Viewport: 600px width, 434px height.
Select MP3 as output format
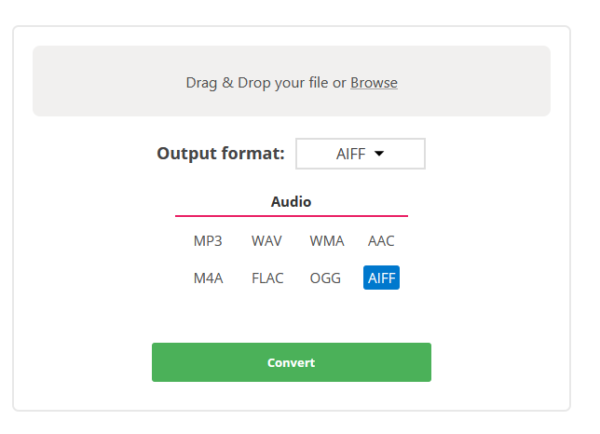(208, 241)
